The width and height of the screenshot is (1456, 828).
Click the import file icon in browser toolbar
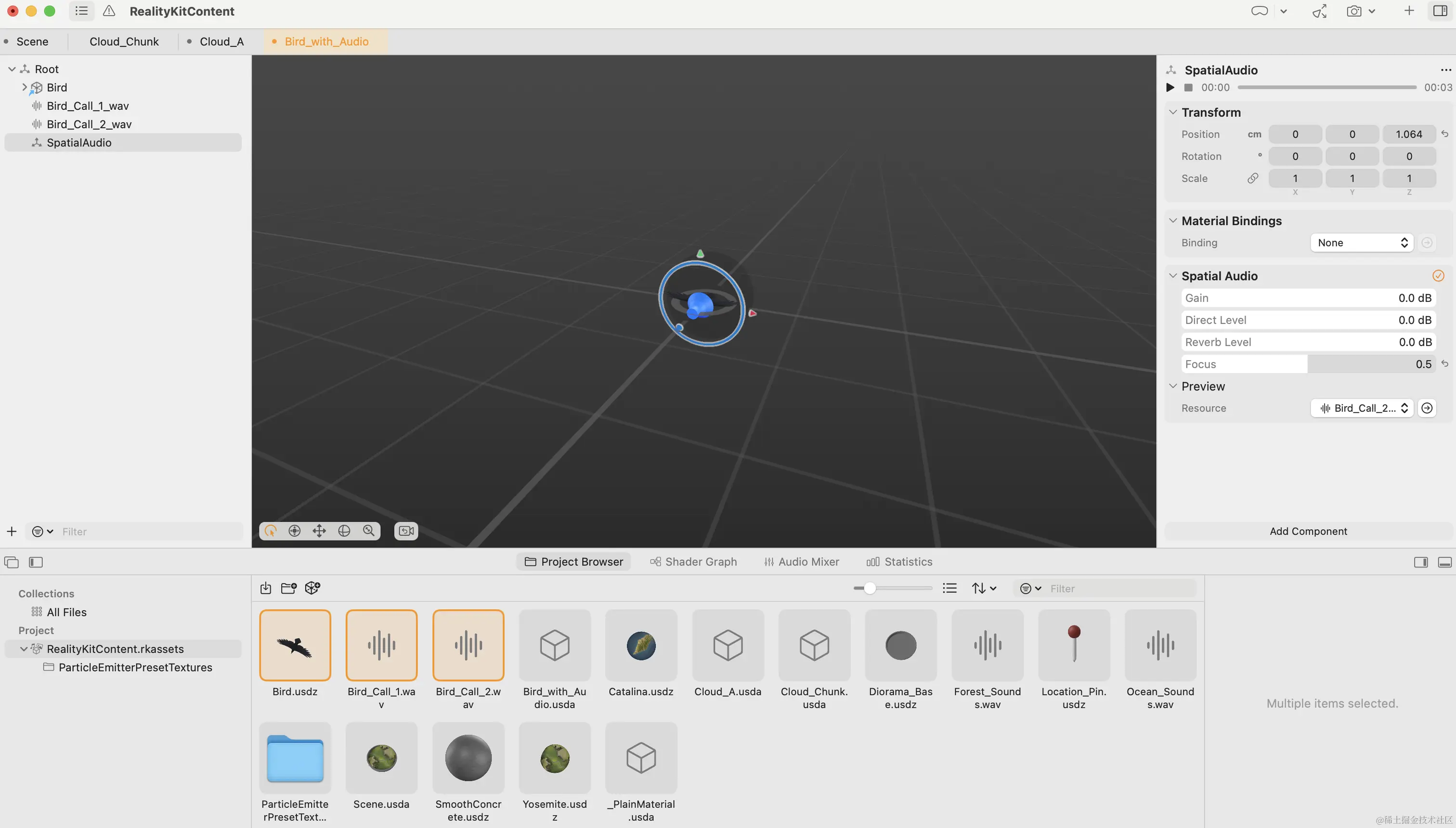click(x=266, y=588)
